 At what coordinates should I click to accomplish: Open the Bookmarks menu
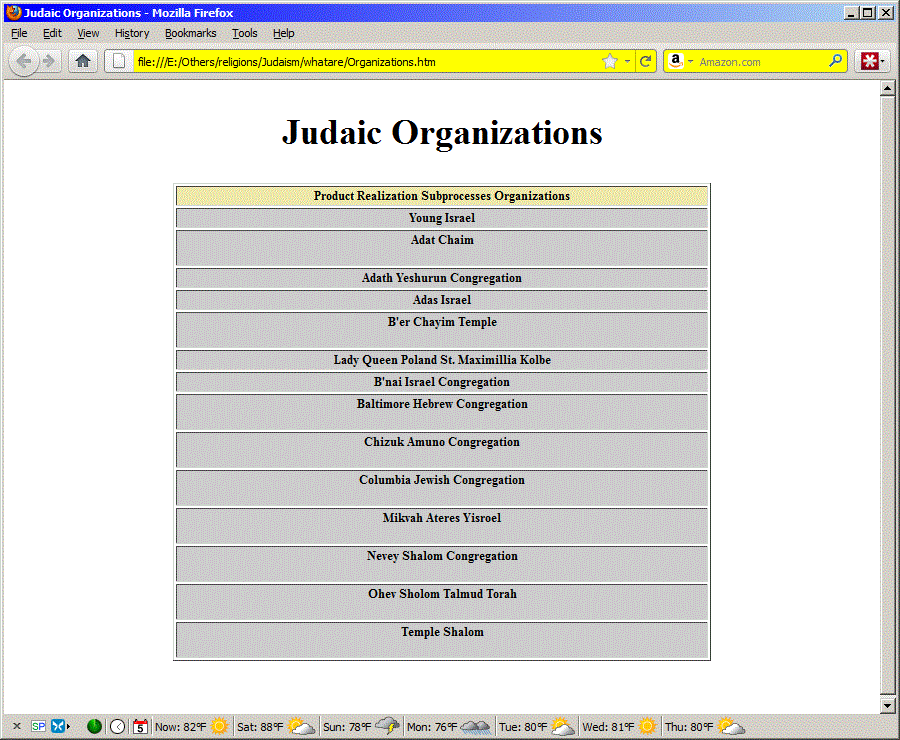point(191,33)
